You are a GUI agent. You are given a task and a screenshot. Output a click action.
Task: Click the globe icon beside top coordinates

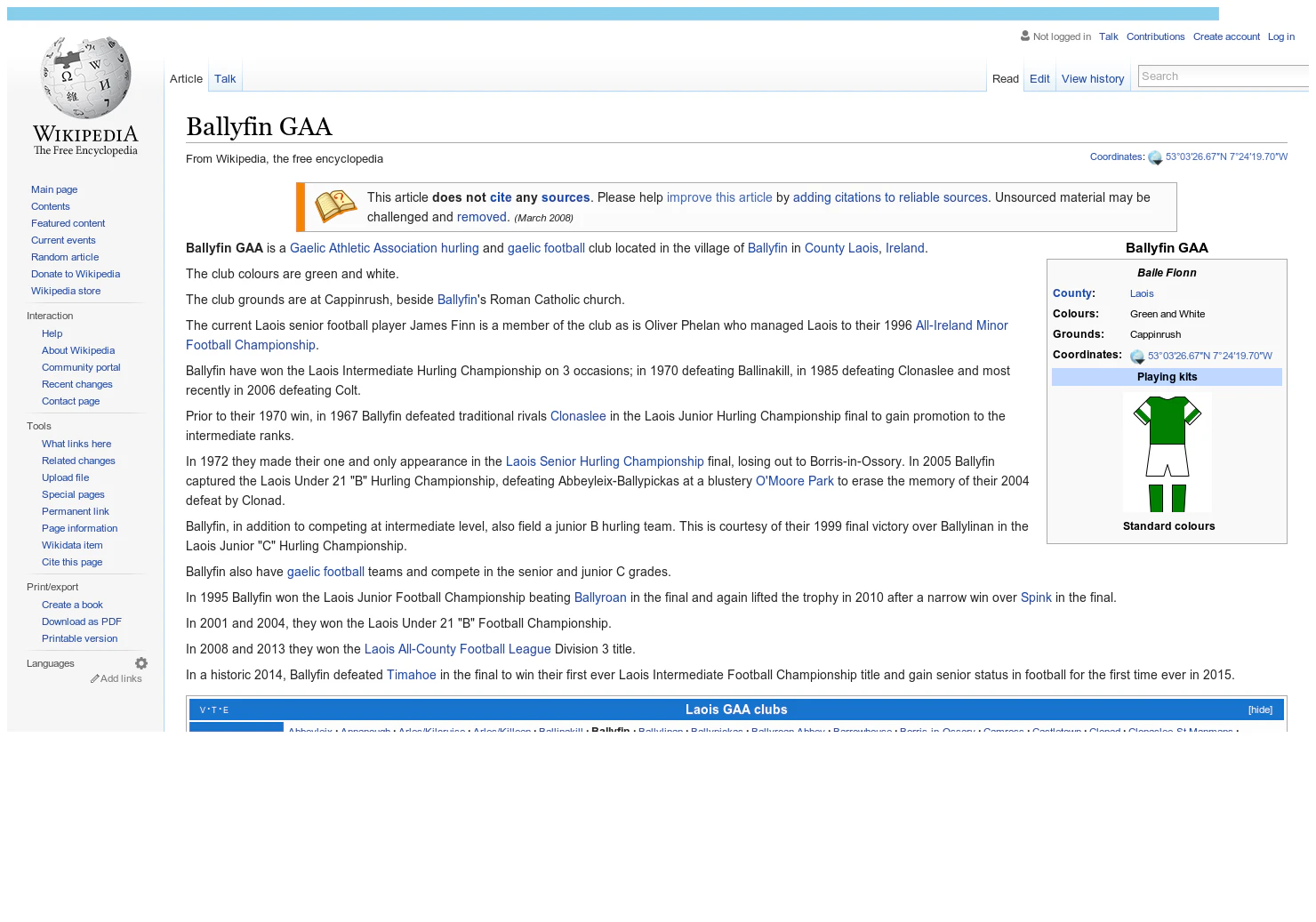pyautogui.click(x=1155, y=157)
